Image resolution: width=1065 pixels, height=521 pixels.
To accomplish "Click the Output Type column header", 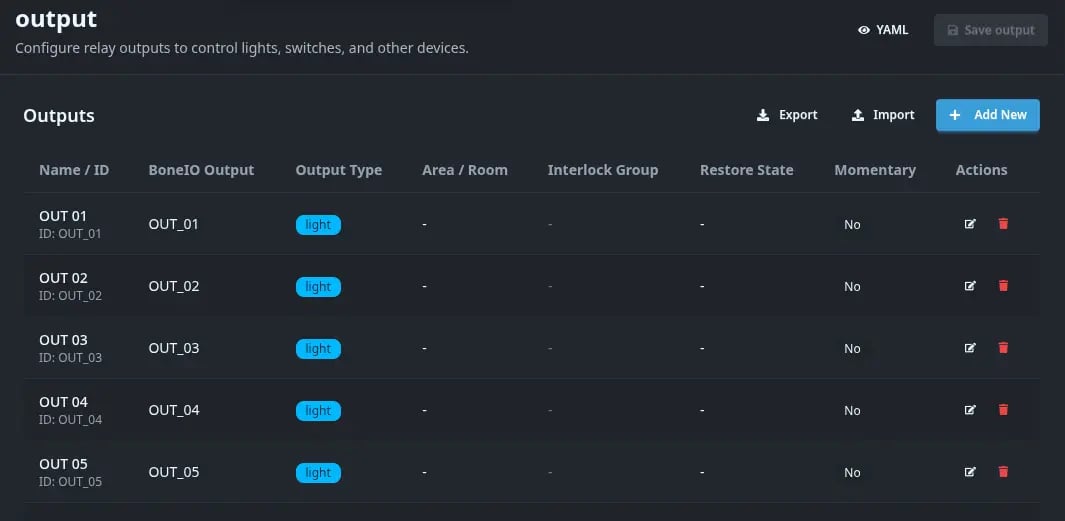I will (338, 170).
